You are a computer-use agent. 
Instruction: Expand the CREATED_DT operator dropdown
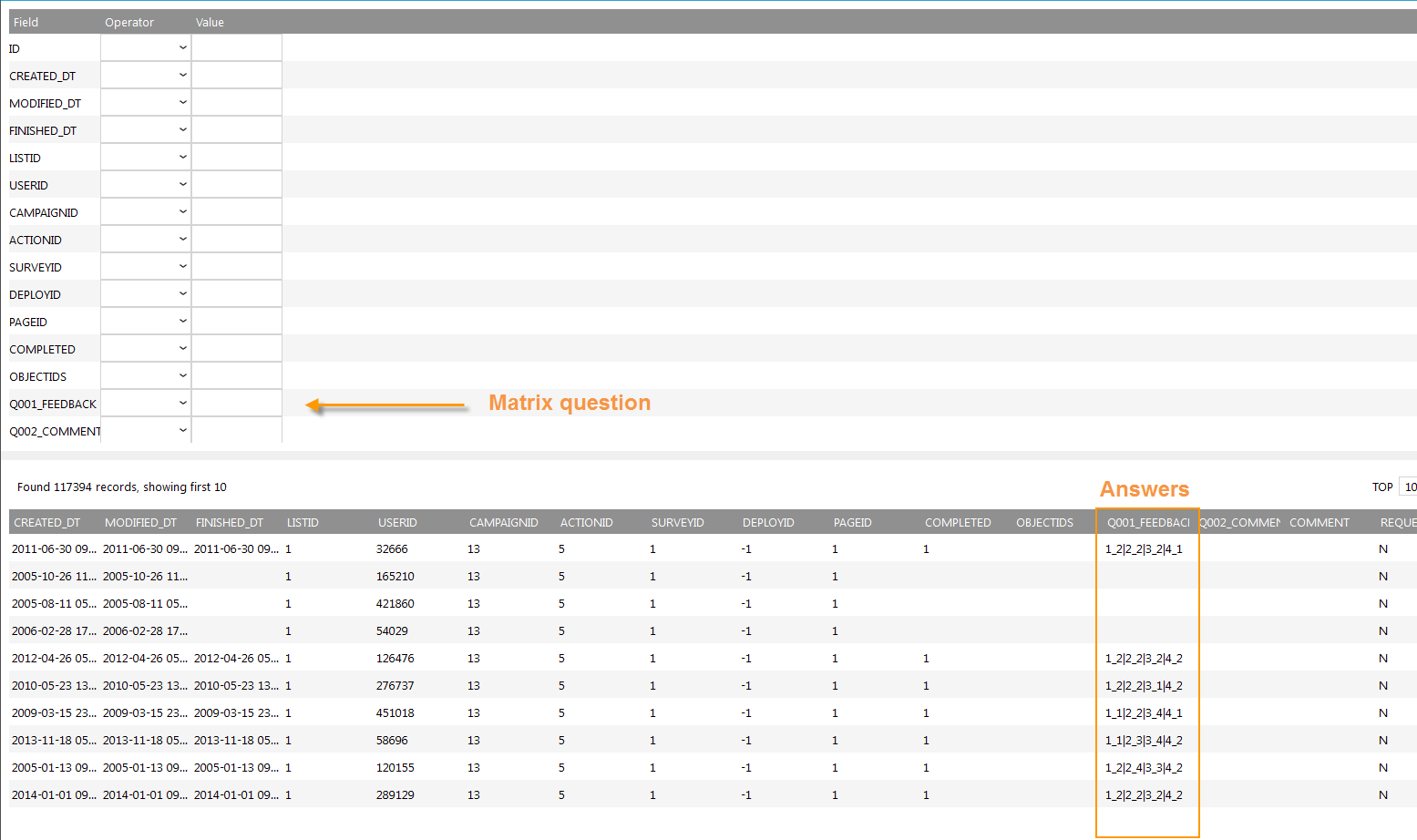click(146, 76)
